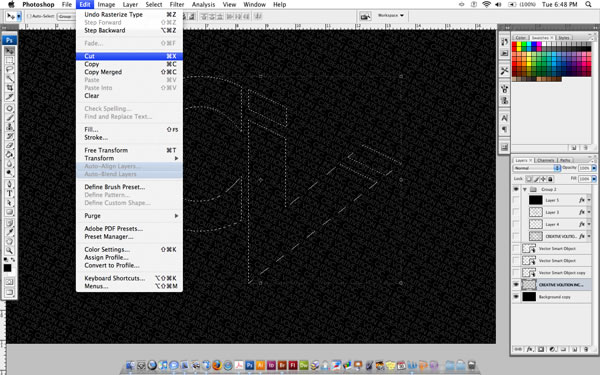Image resolution: width=600 pixels, height=375 pixels.
Task: Switch to the Styles tab
Action: coord(564,38)
